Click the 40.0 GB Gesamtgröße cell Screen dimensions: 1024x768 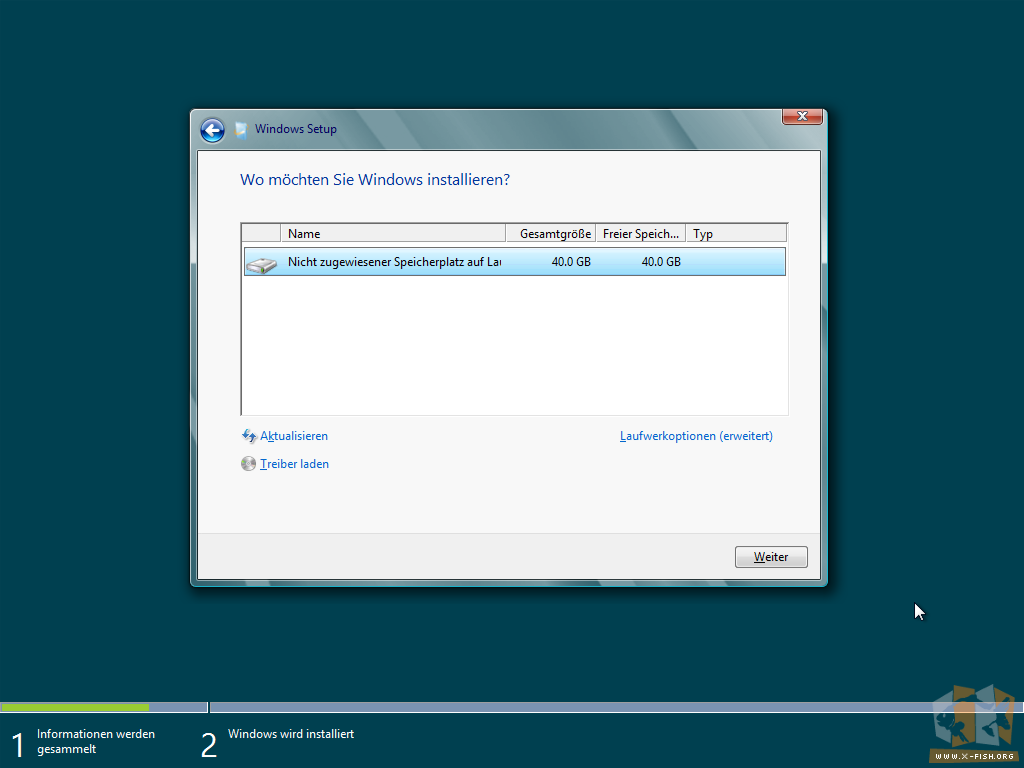(x=571, y=262)
